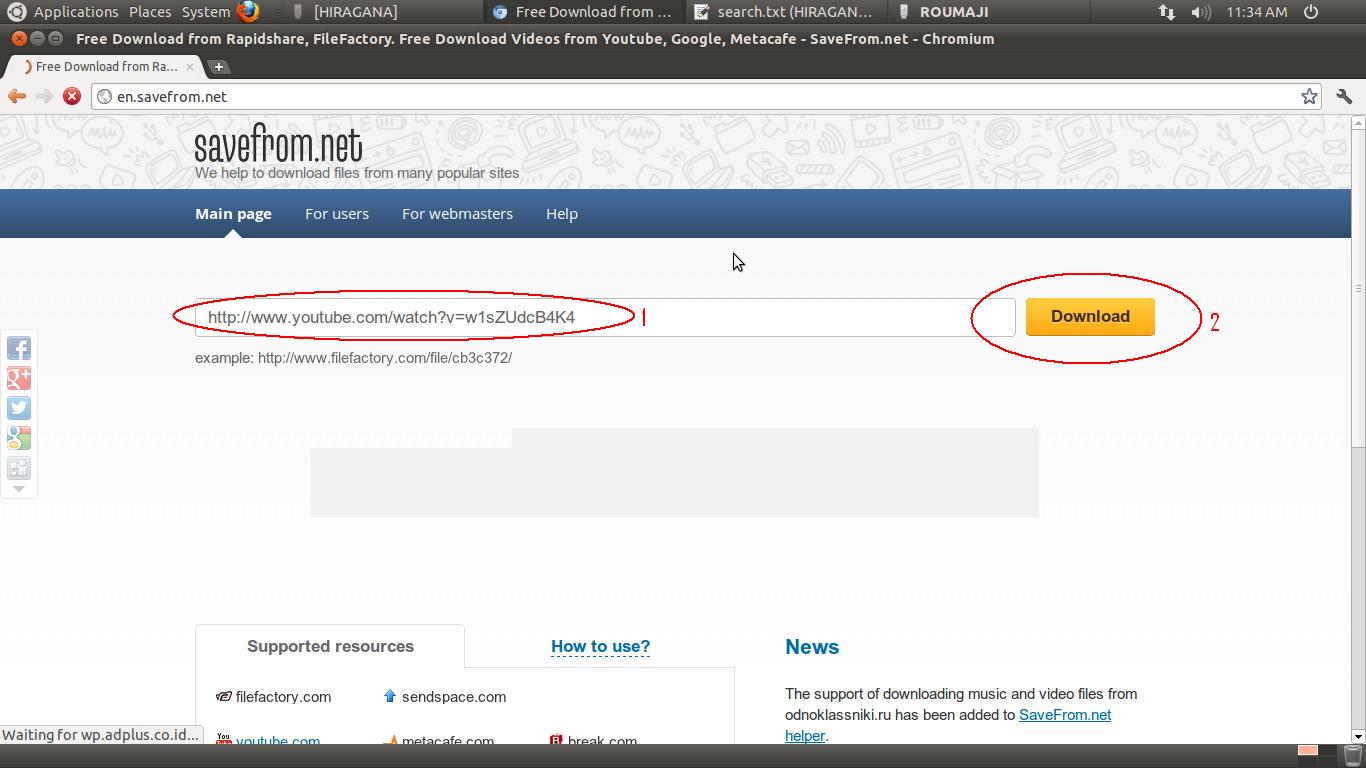Click the browser forward arrow
1366x768 pixels.
44,96
